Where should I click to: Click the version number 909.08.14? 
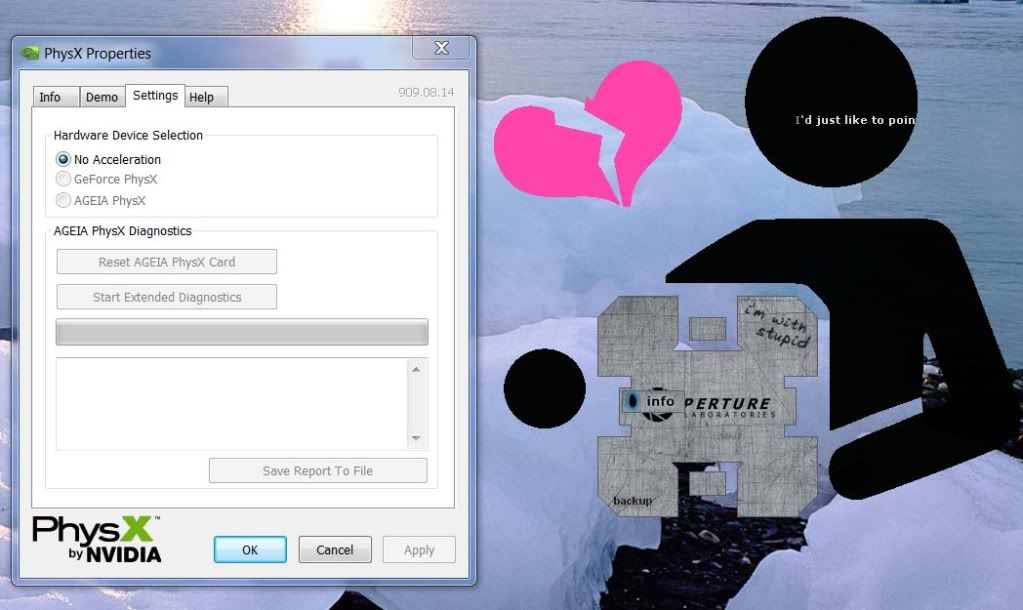426,93
